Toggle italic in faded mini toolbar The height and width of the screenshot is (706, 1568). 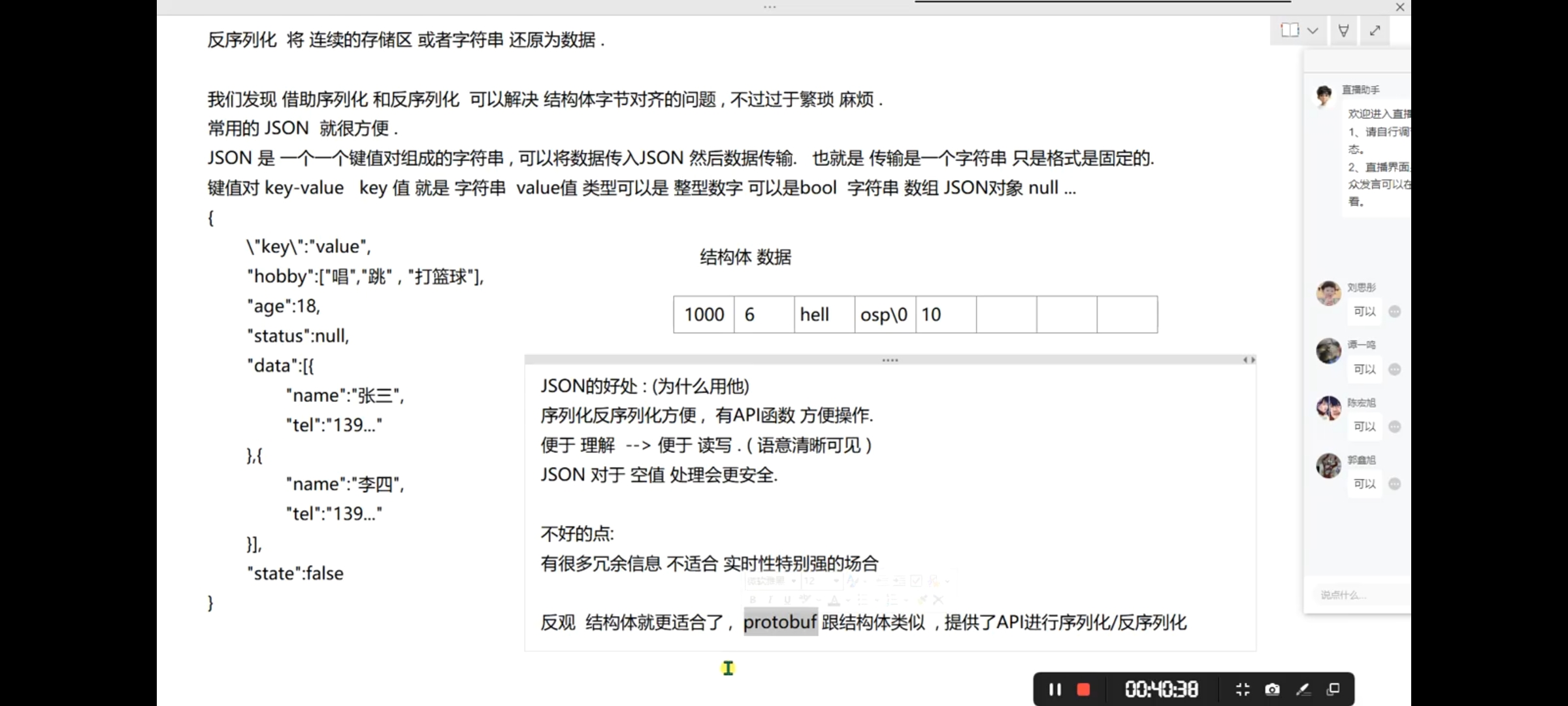770,599
